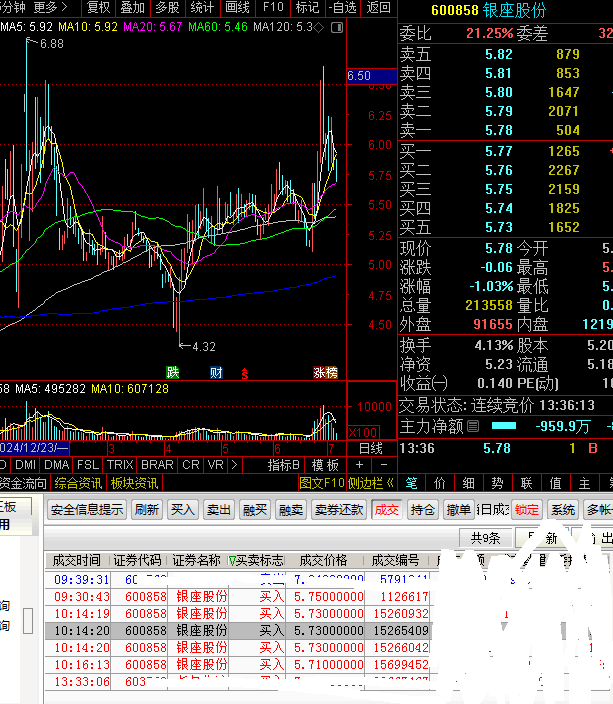Click 买入 buy button
The height and width of the screenshot is (704, 613).
pos(183,510)
